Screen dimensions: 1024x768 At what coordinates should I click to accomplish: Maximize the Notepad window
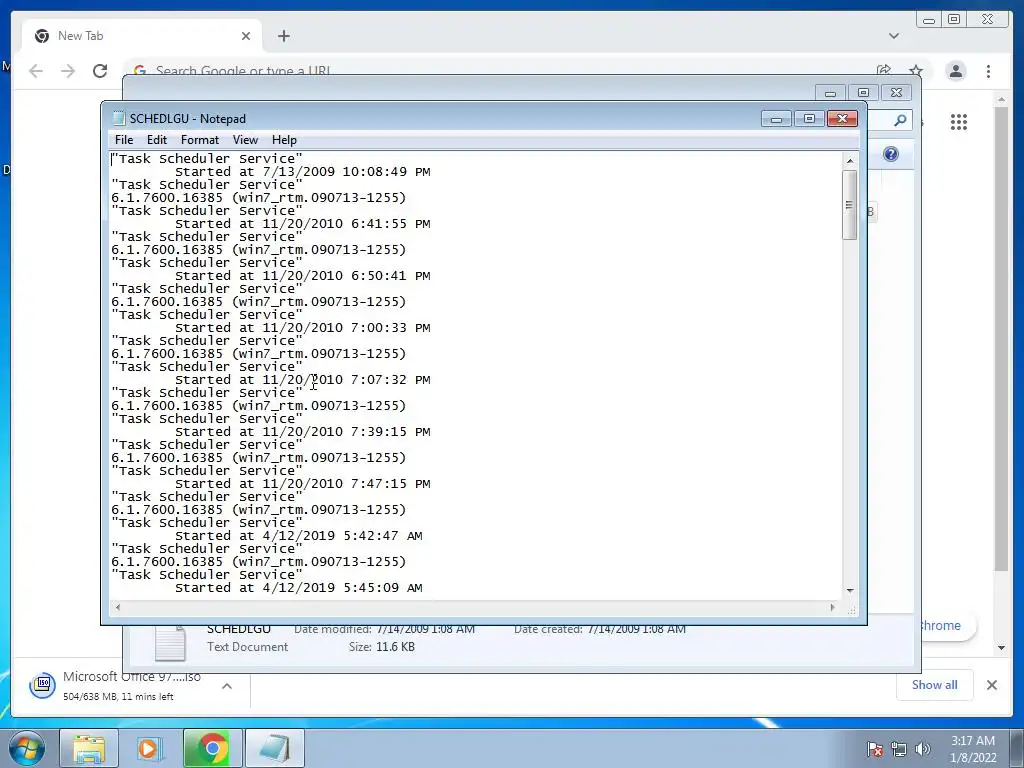(x=809, y=119)
